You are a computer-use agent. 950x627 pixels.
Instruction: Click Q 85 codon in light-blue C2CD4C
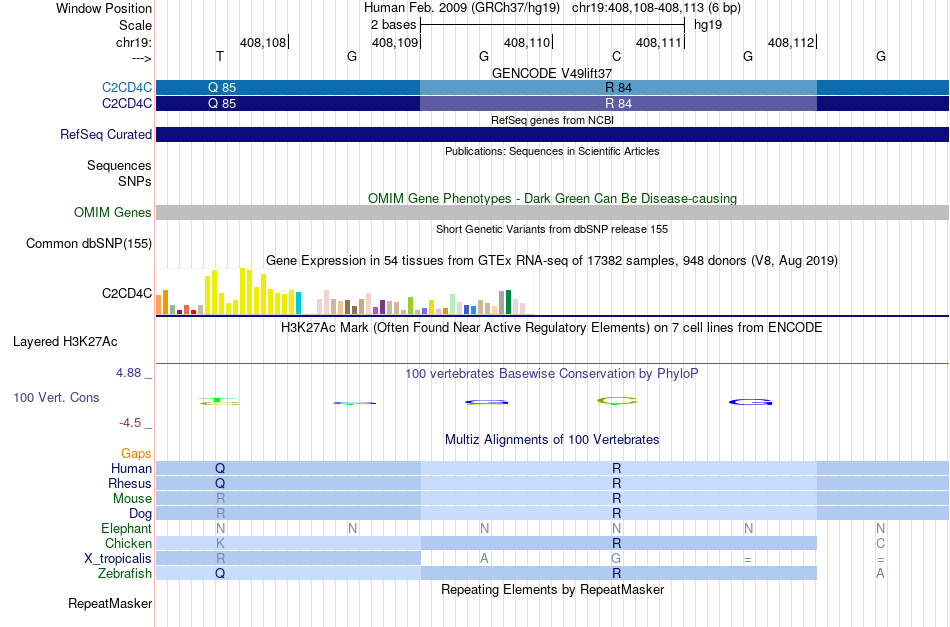tap(222, 88)
